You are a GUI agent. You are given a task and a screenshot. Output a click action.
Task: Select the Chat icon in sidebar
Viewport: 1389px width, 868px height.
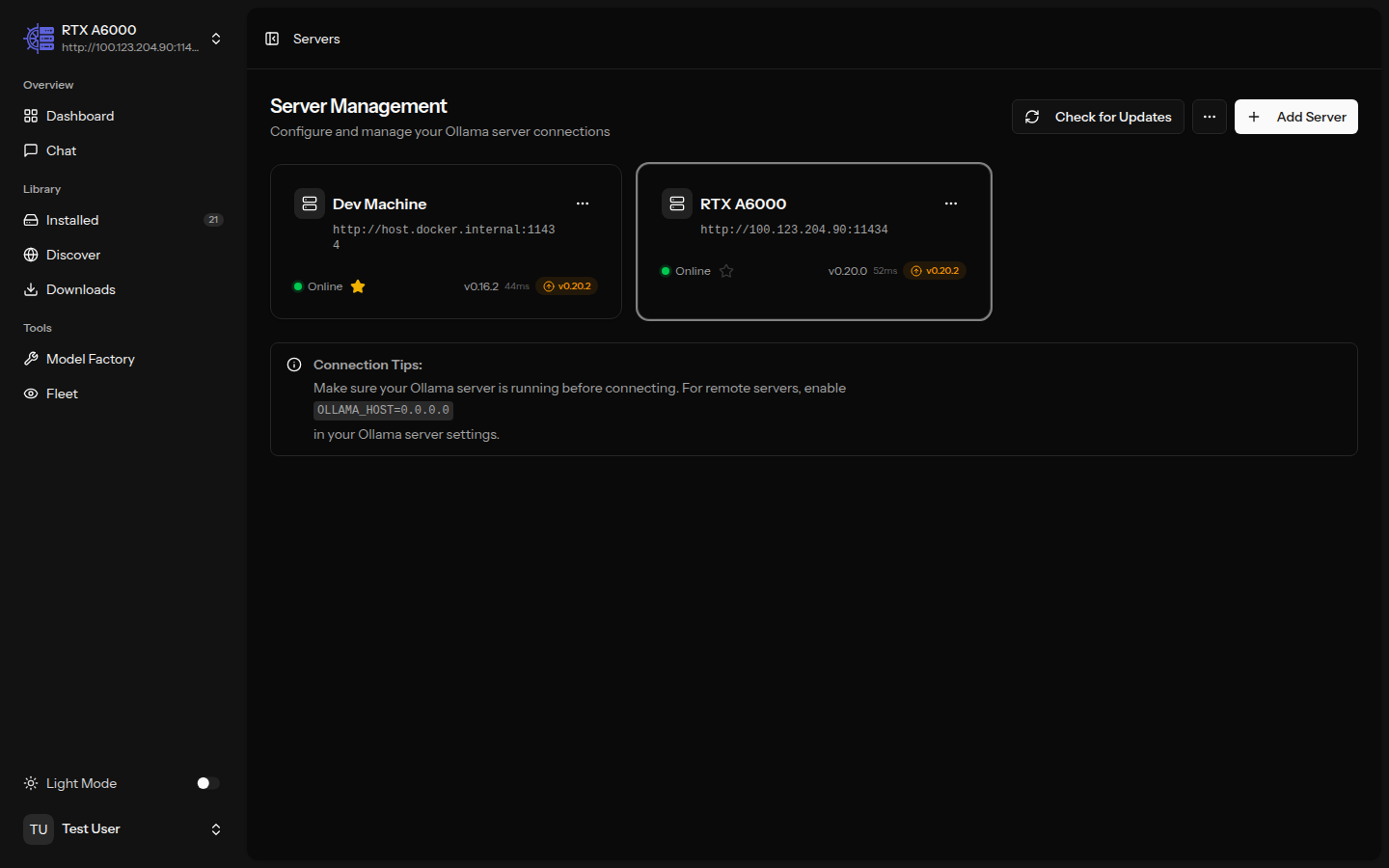tap(62, 150)
